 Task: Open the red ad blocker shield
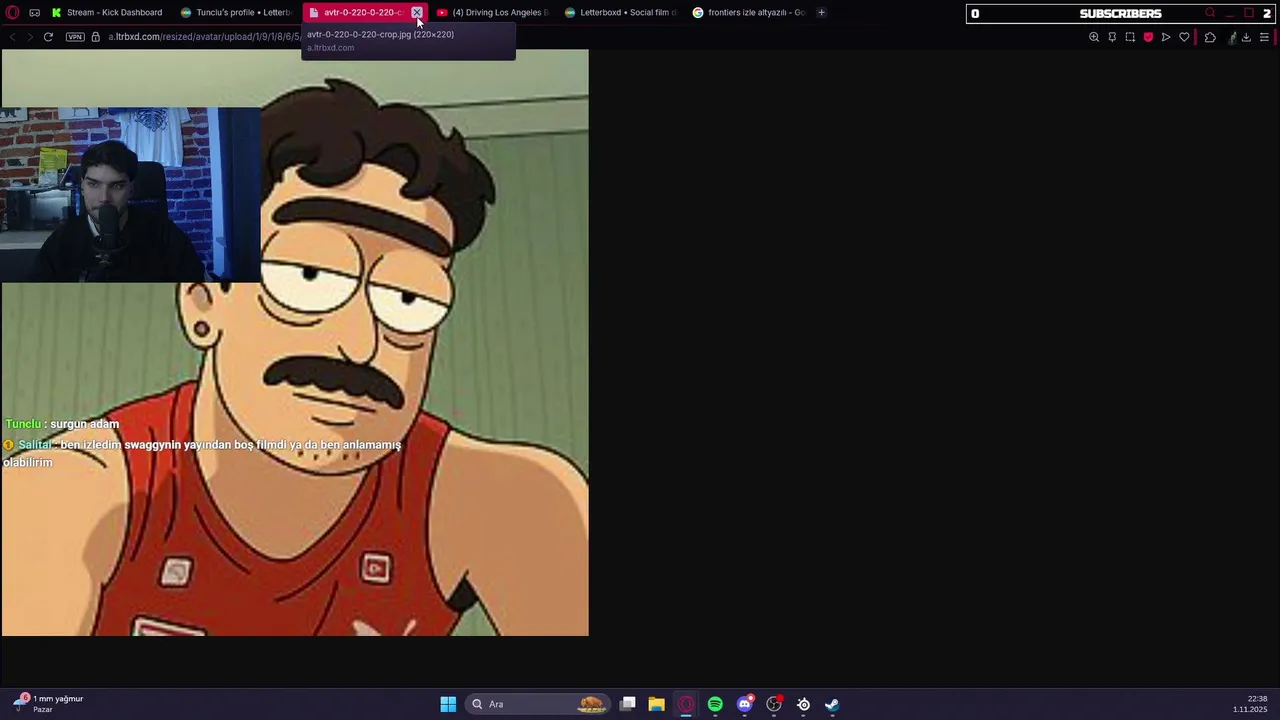click(1148, 37)
